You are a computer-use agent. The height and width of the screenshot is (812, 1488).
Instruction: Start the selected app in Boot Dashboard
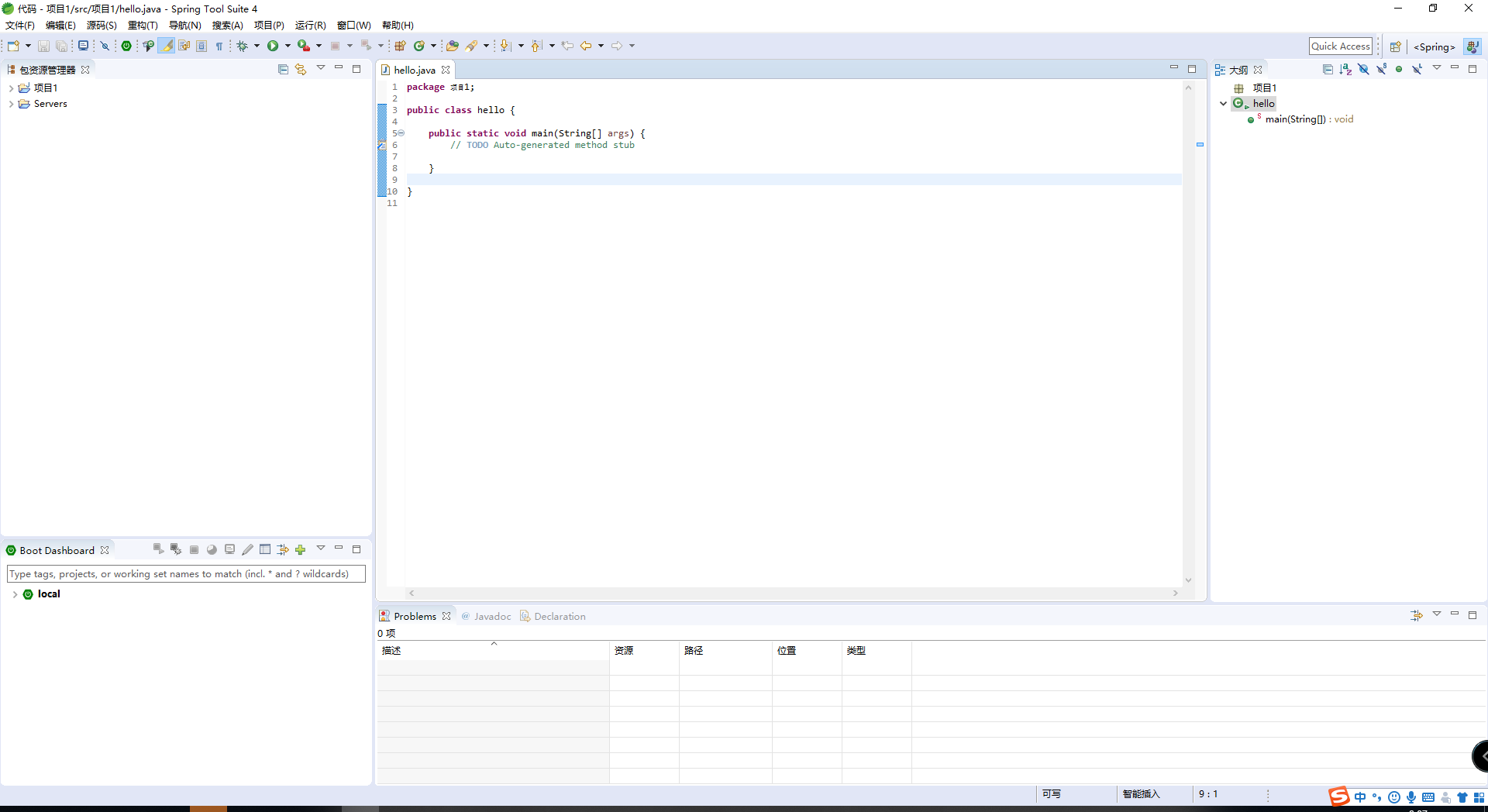coord(158,549)
